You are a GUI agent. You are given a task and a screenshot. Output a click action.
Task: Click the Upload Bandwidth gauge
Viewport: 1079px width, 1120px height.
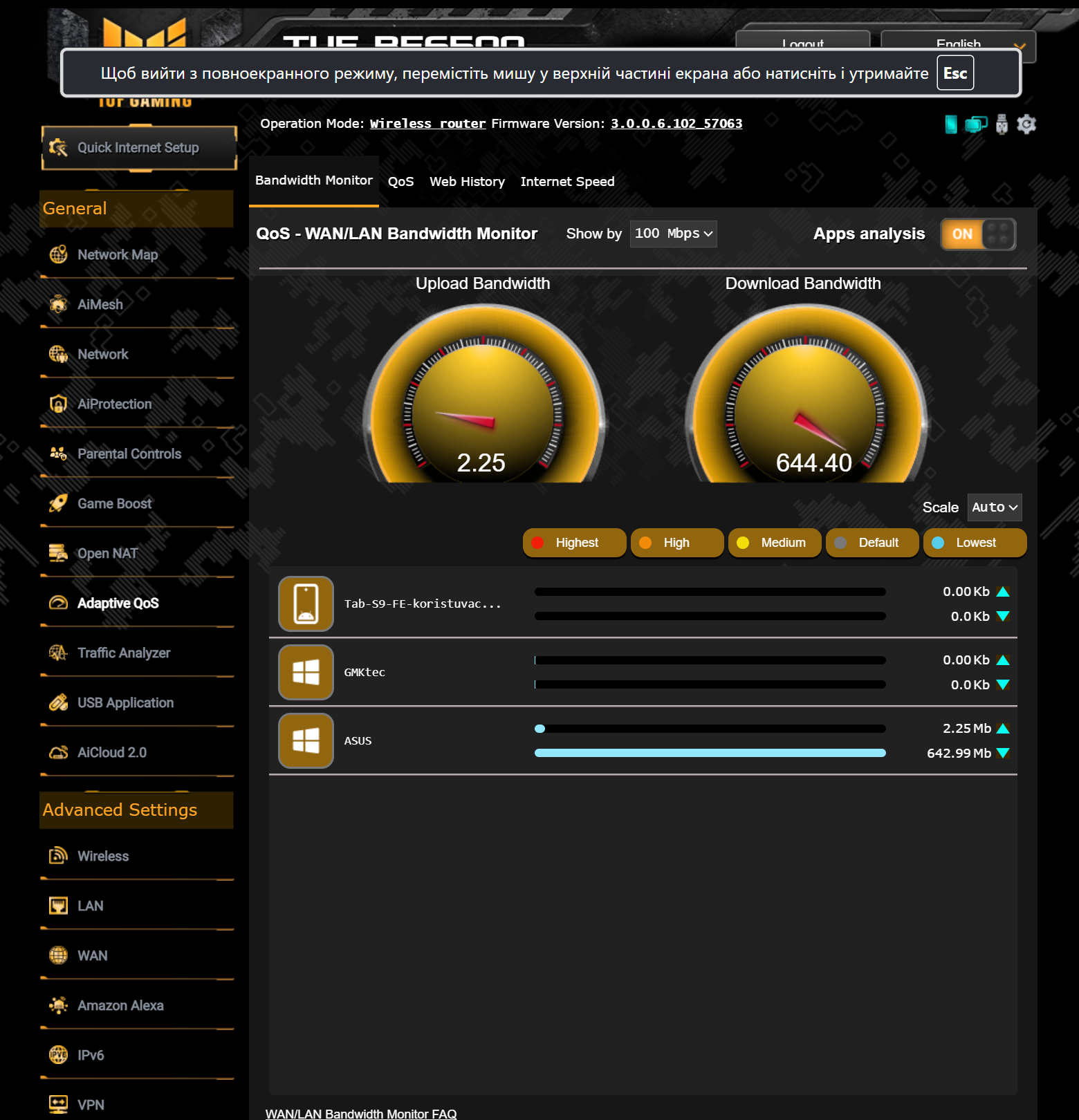pos(483,394)
